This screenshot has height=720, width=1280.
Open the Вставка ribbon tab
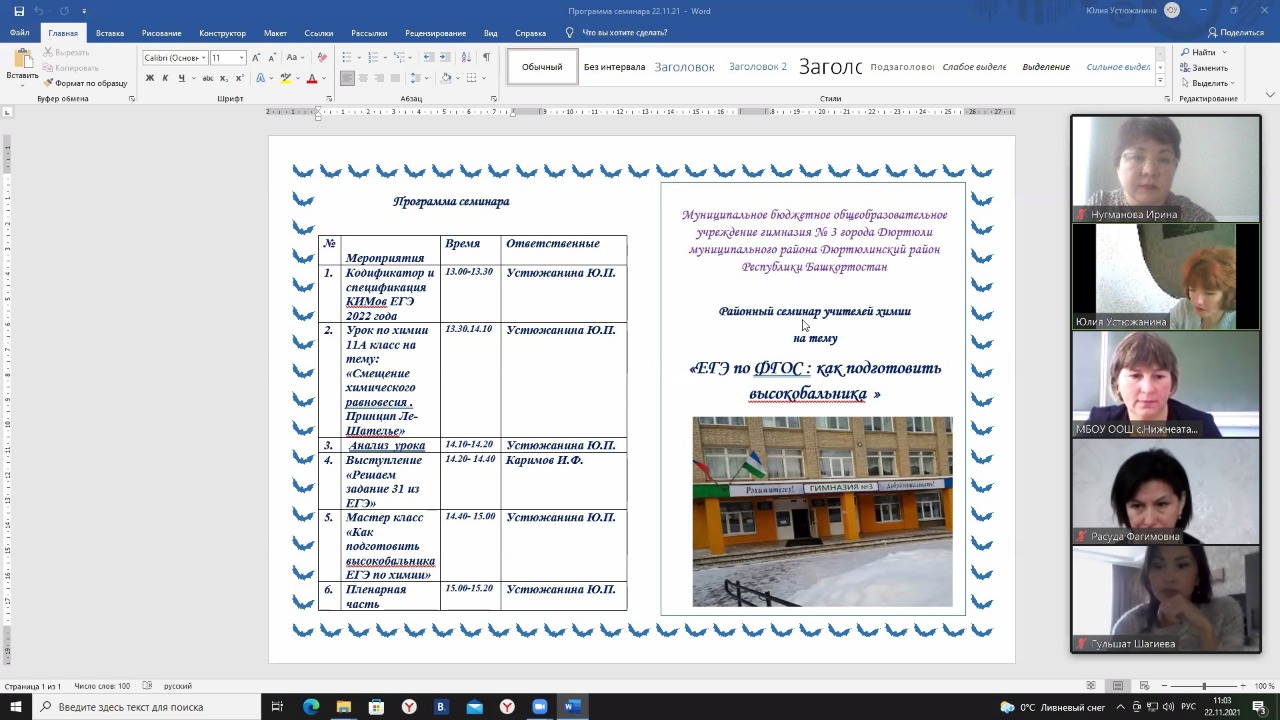[x=110, y=33]
